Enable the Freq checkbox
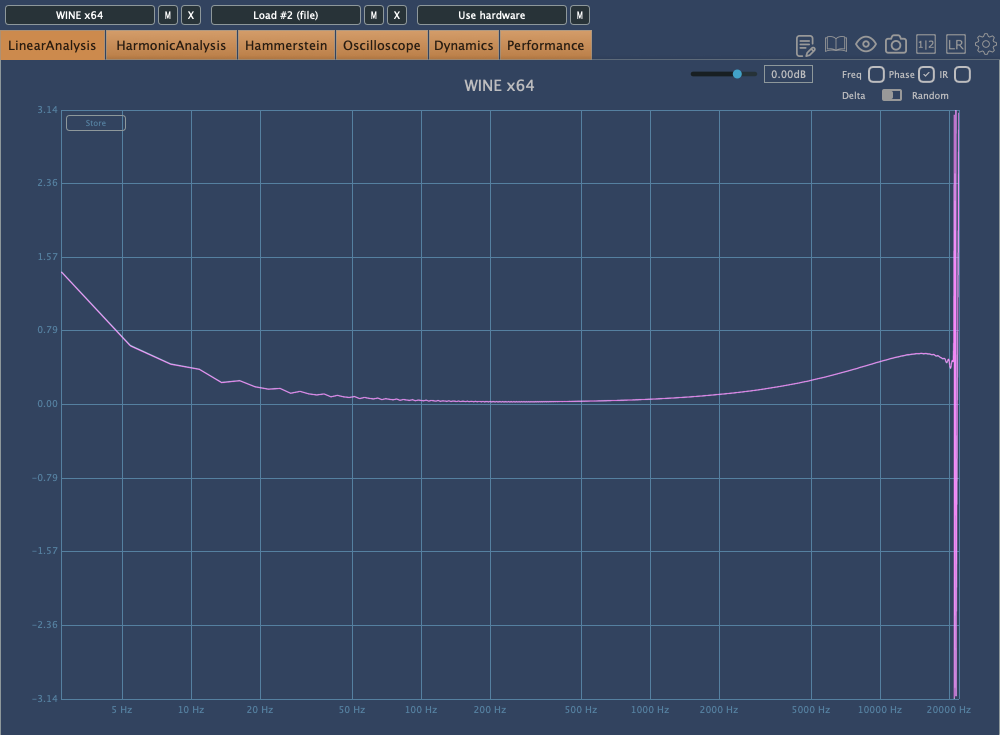The width and height of the screenshot is (1000, 735). (x=876, y=75)
